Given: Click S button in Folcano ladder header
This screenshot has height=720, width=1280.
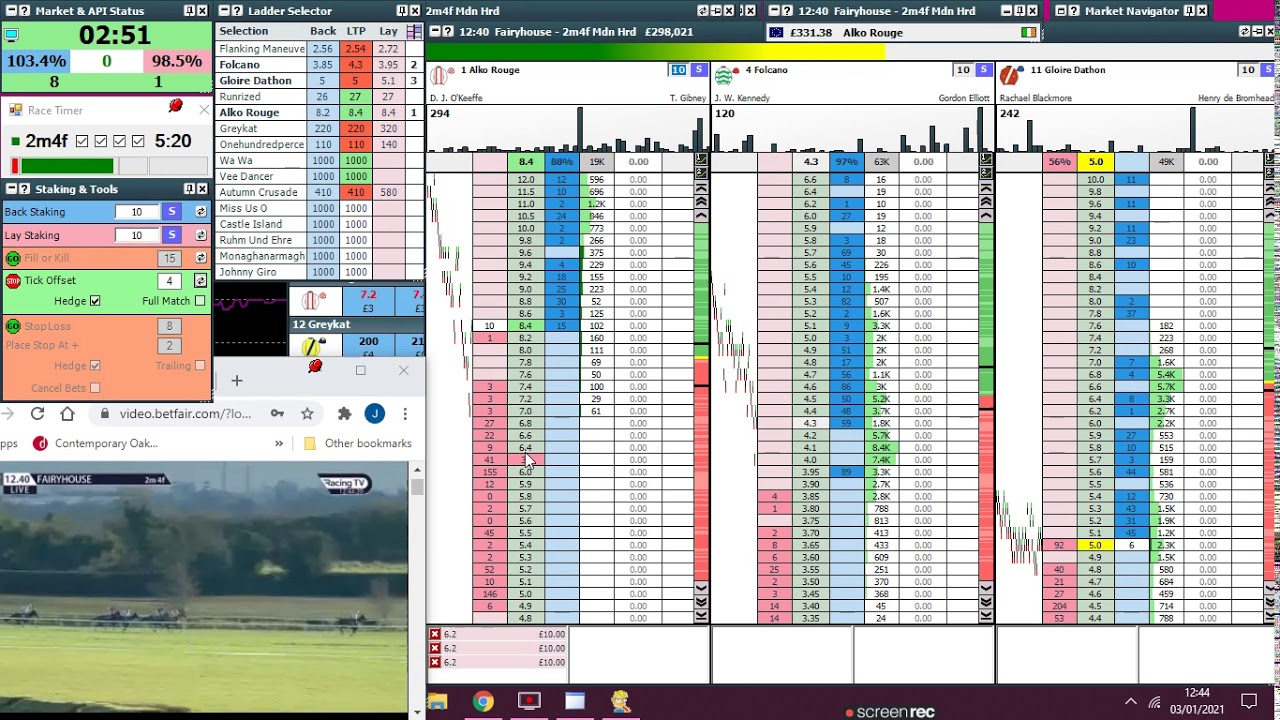Looking at the screenshot, I should coord(984,70).
